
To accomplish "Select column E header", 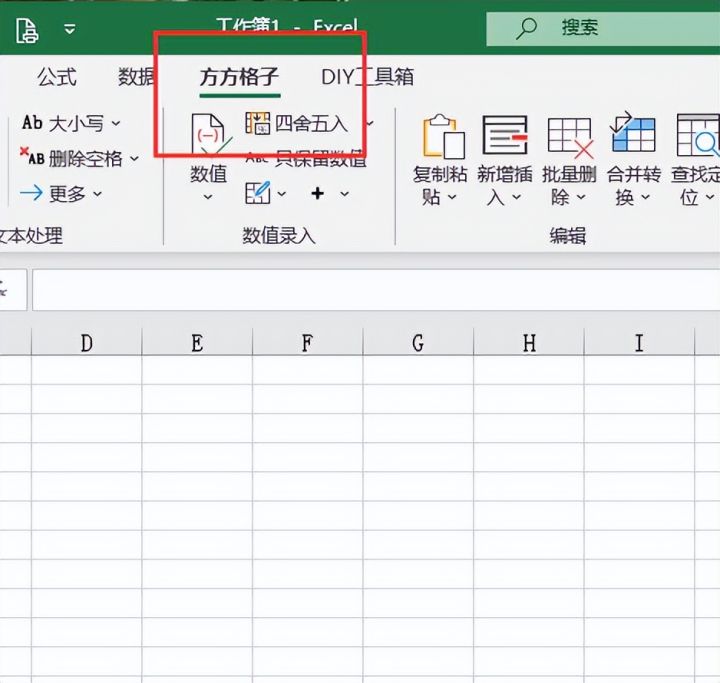I will point(197,343).
